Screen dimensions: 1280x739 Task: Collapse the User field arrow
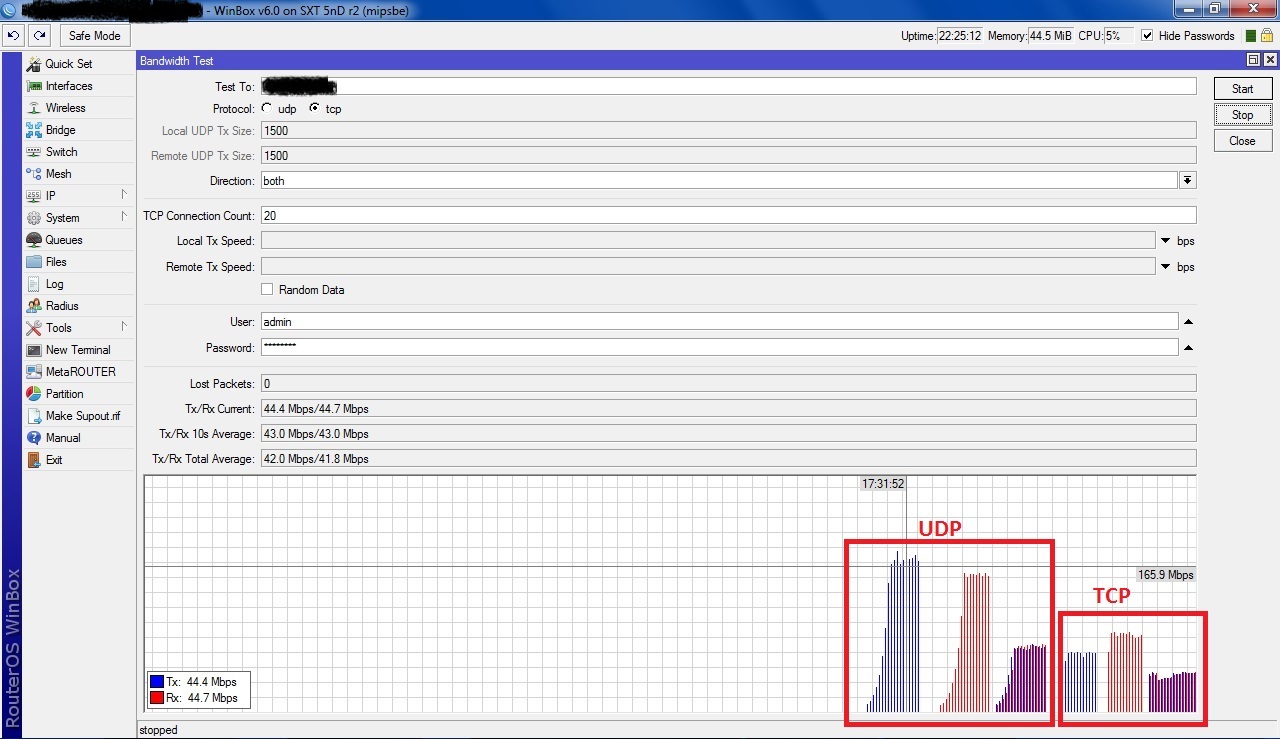1188,322
